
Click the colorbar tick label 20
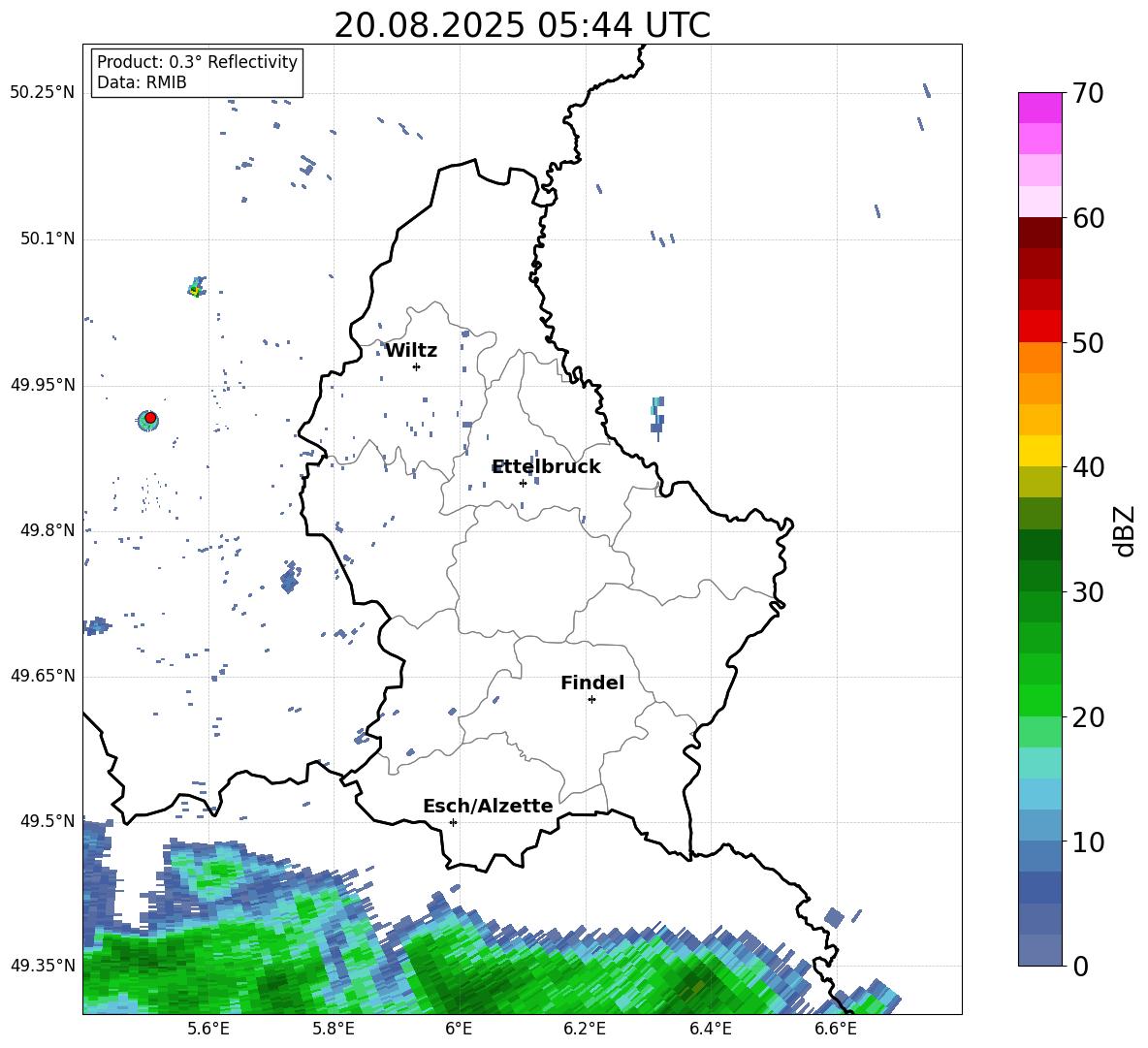1088,717
